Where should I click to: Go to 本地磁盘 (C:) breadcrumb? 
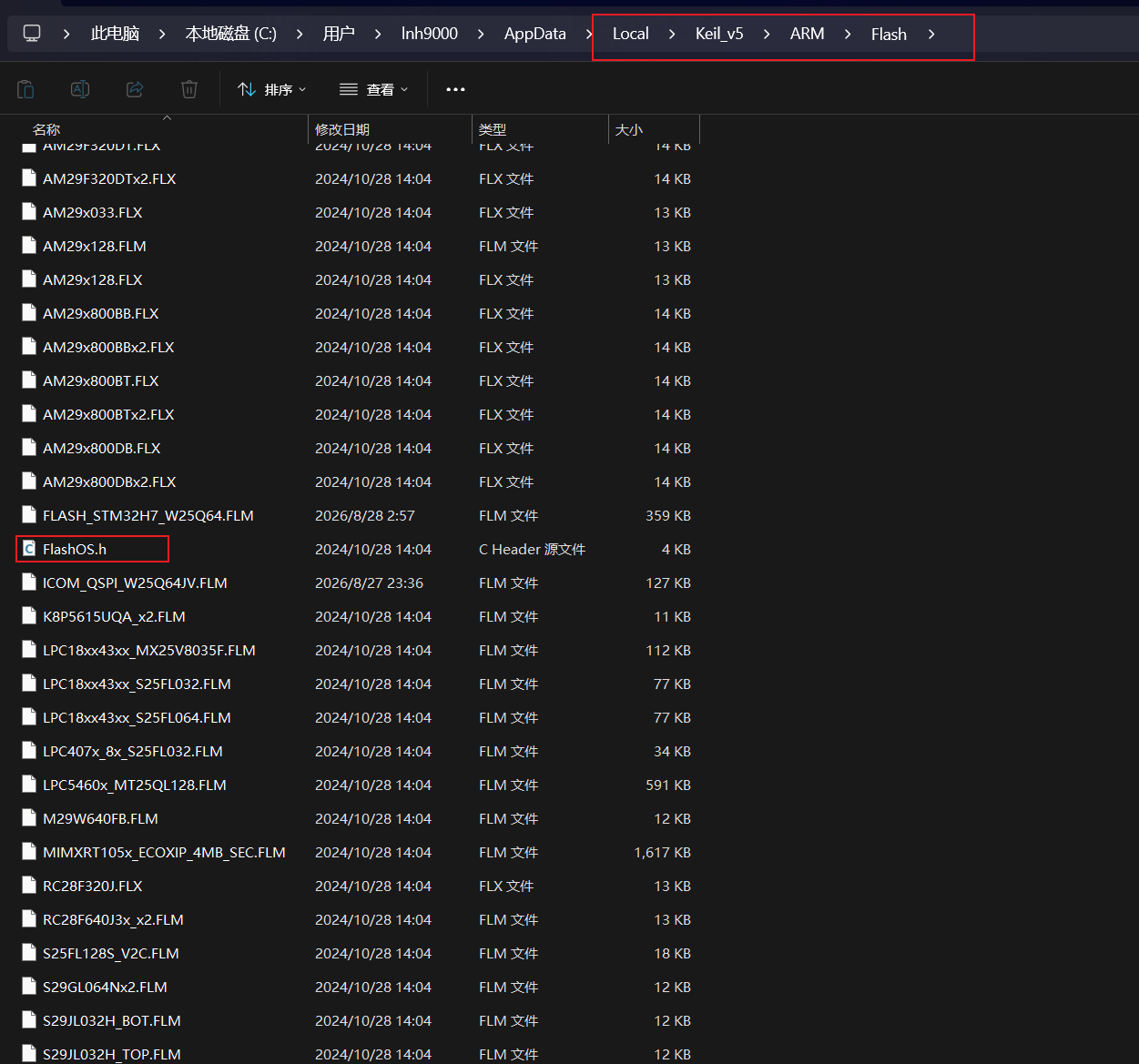pos(230,34)
